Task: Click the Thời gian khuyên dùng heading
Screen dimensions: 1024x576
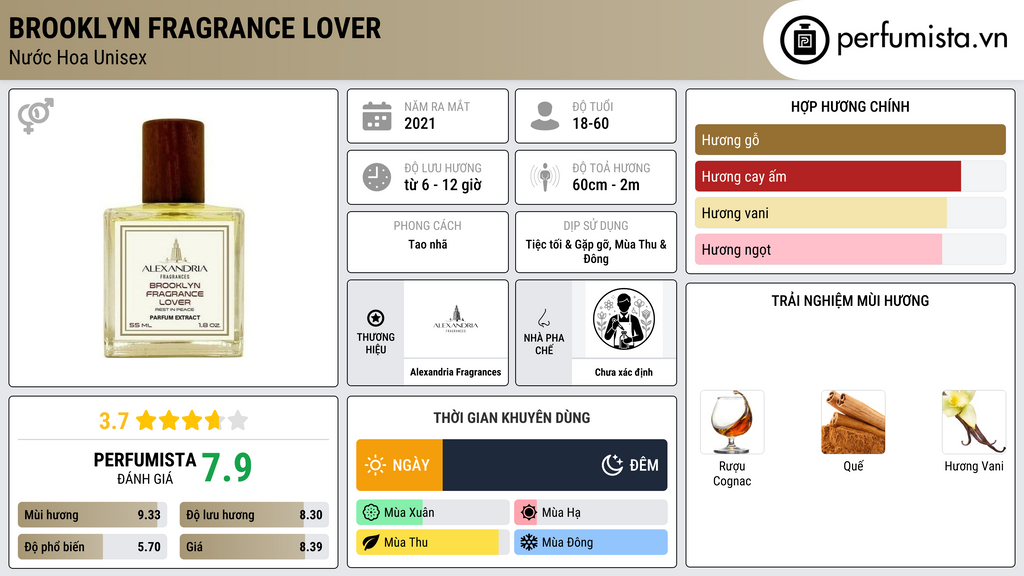Action: pyautogui.click(x=511, y=418)
